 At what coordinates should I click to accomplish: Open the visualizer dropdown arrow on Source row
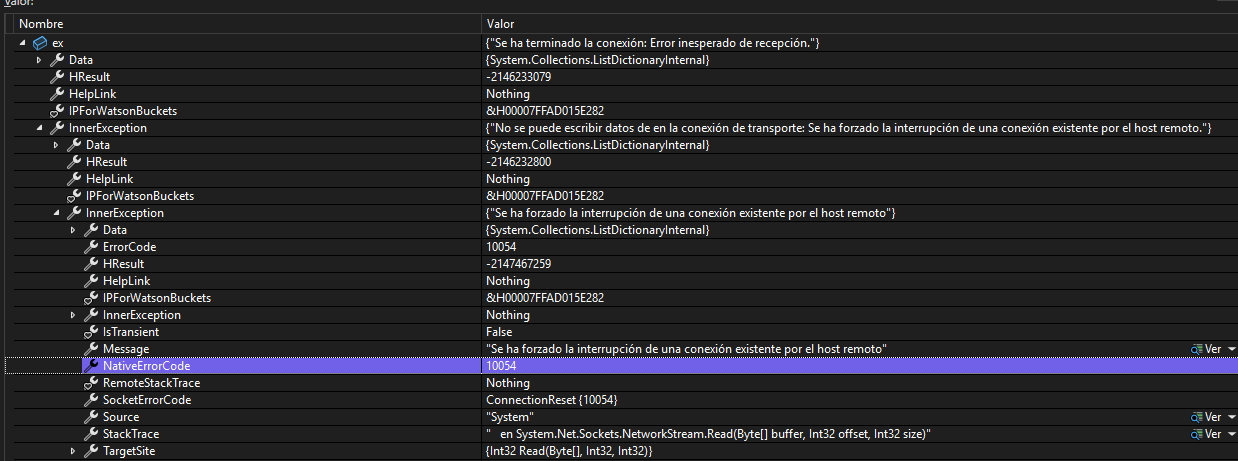[x=1231, y=417]
